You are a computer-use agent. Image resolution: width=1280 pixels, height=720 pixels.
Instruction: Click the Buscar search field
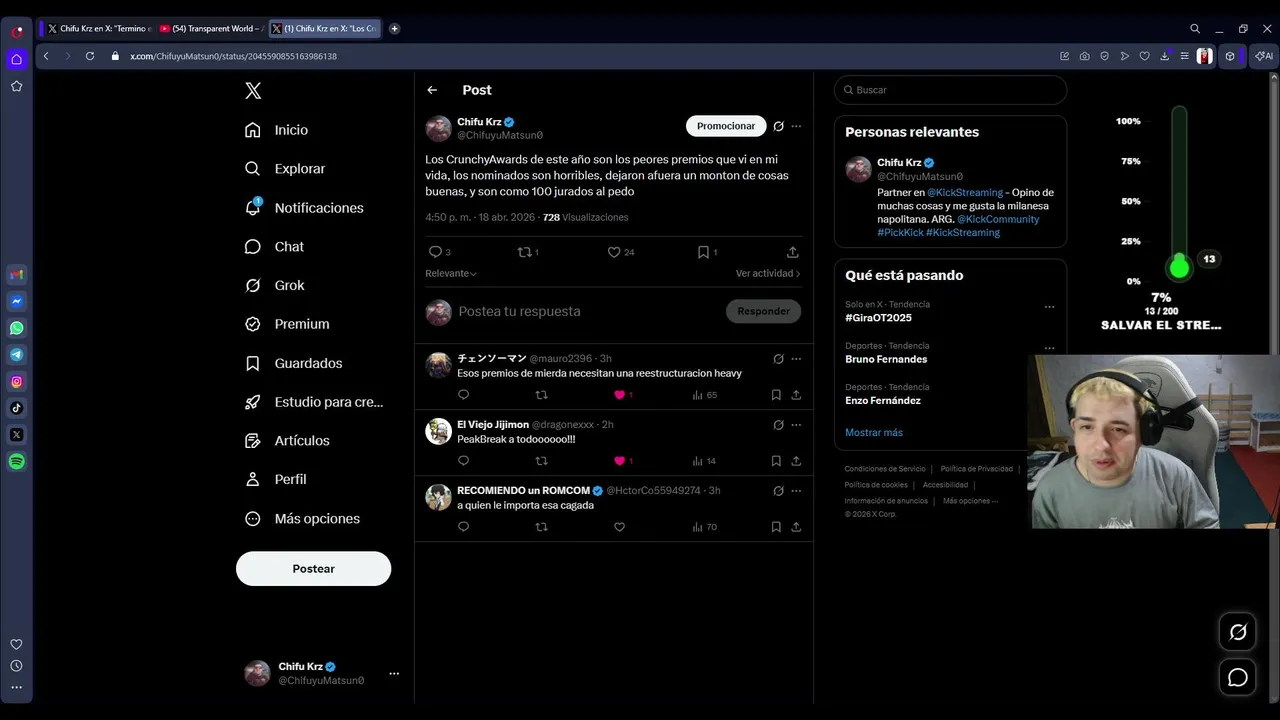(950, 90)
